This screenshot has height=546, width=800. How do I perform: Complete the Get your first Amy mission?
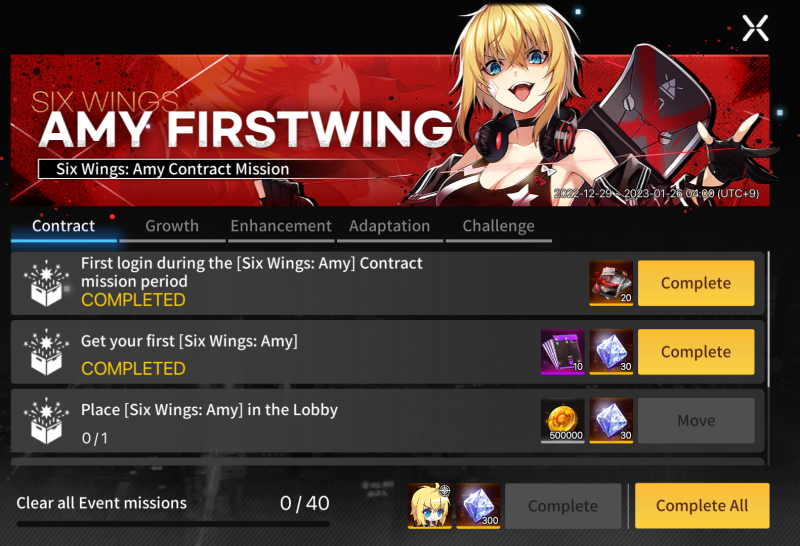(x=696, y=352)
